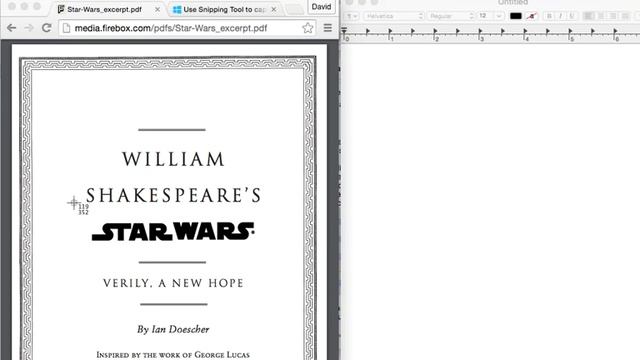Click tab stop at ruler mark 3
Screen dimensions: 640x360
click(480, 31)
